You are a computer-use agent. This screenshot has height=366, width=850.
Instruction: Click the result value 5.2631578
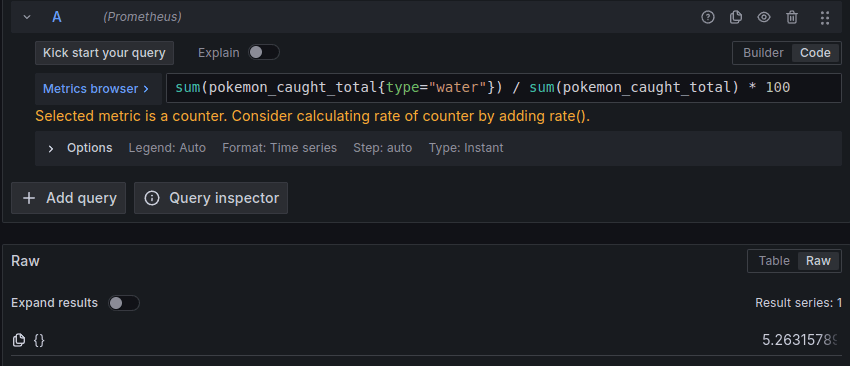coord(800,341)
